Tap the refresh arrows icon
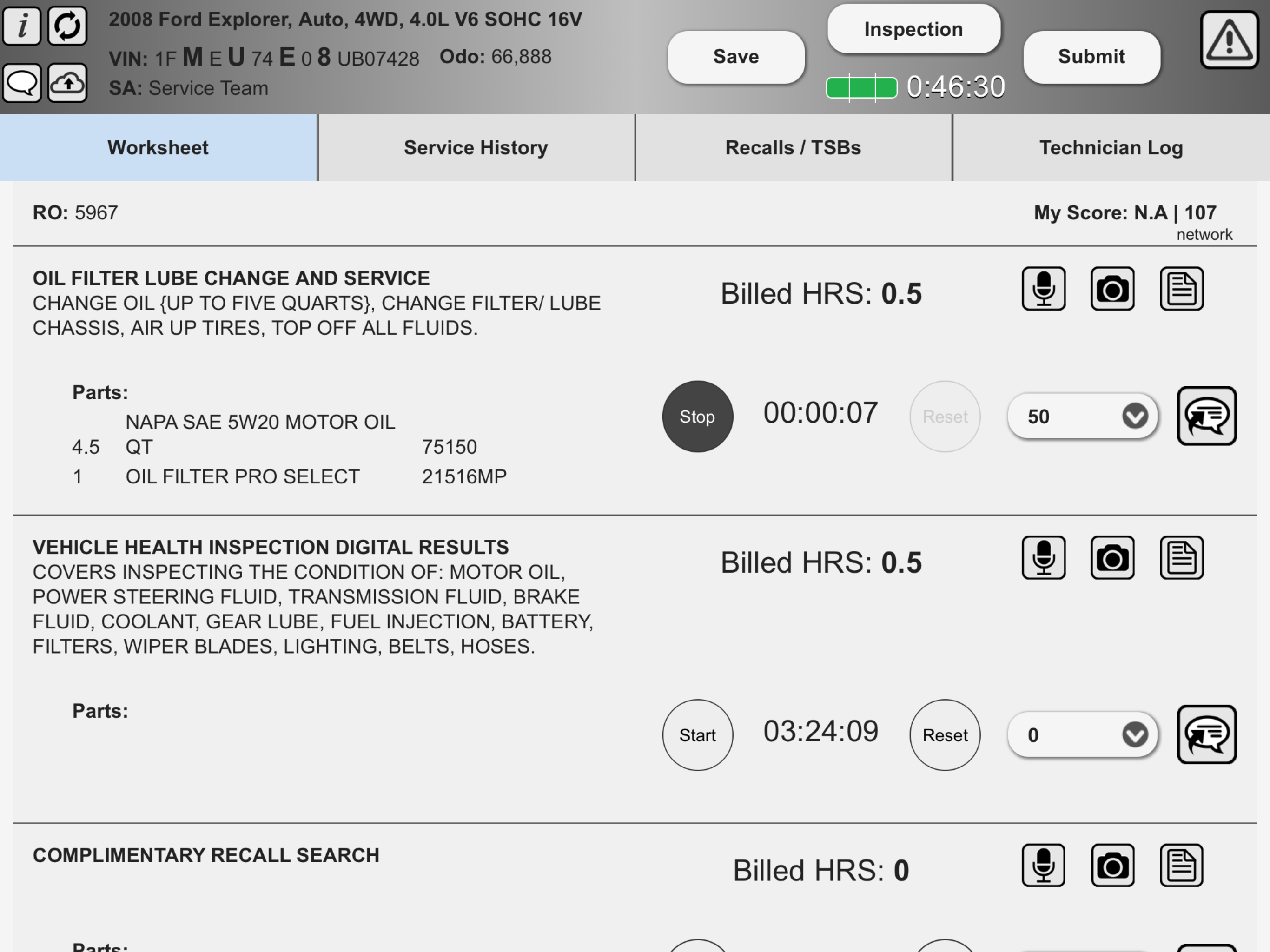The image size is (1270, 952). (68, 26)
